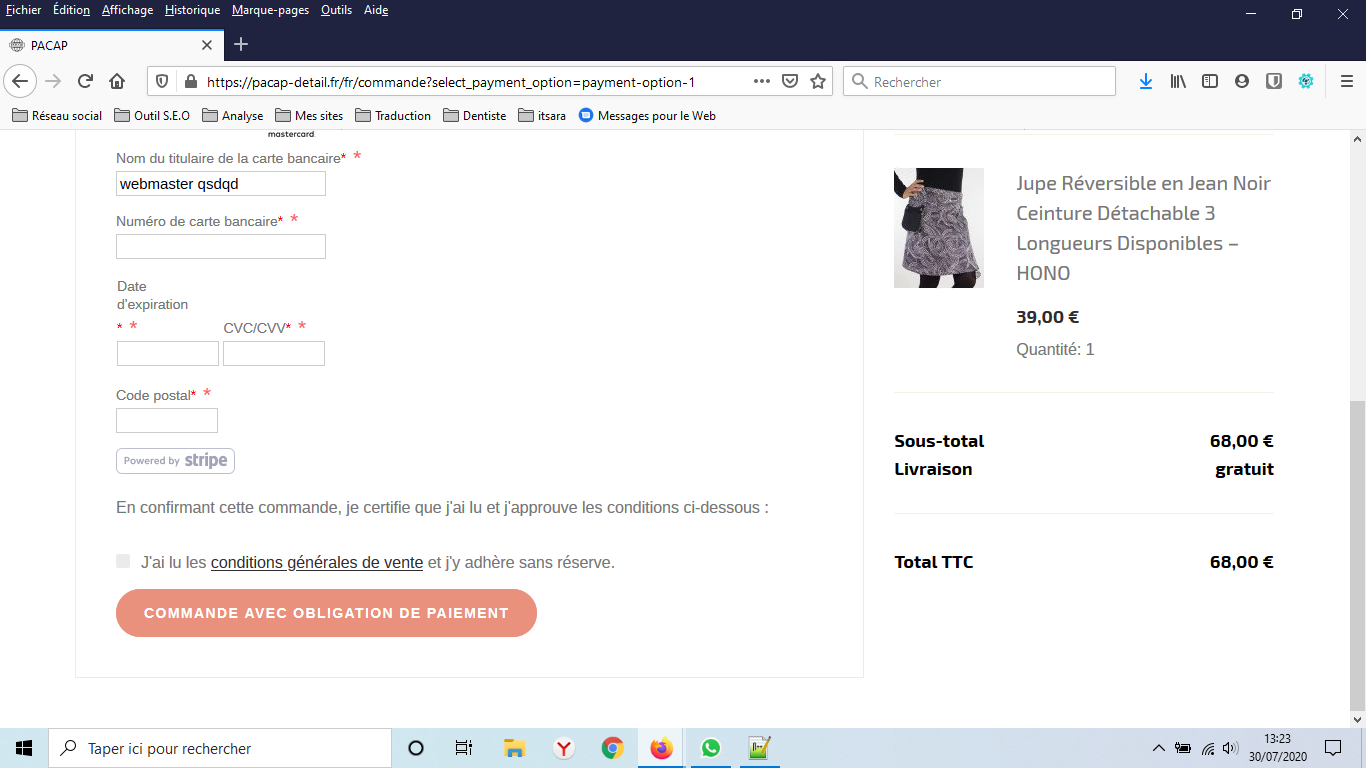Screen dimensions: 1366x768
Task: Show the library bookshelf icon
Action: [x=1178, y=82]
